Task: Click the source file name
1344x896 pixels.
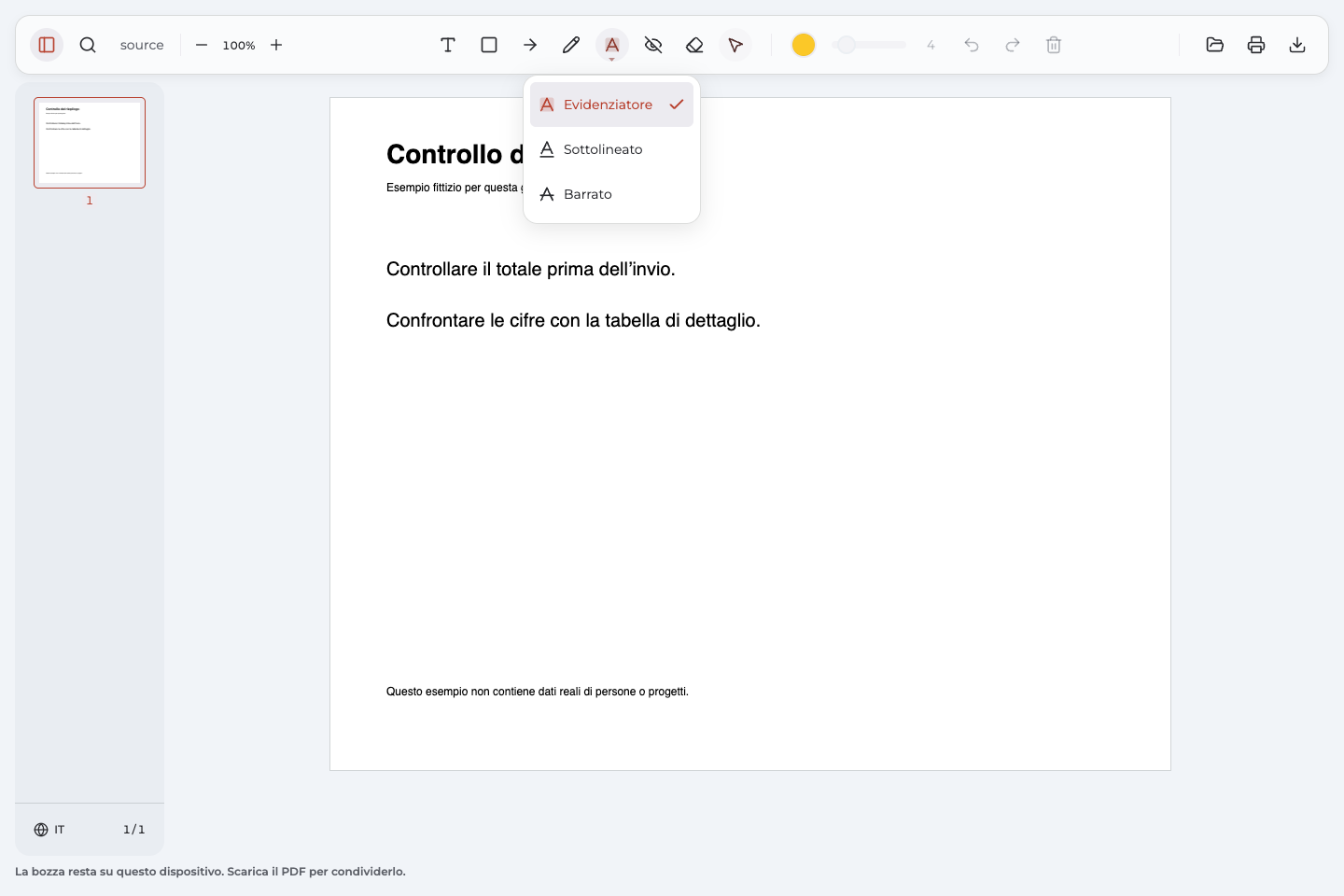Action: 142,45
